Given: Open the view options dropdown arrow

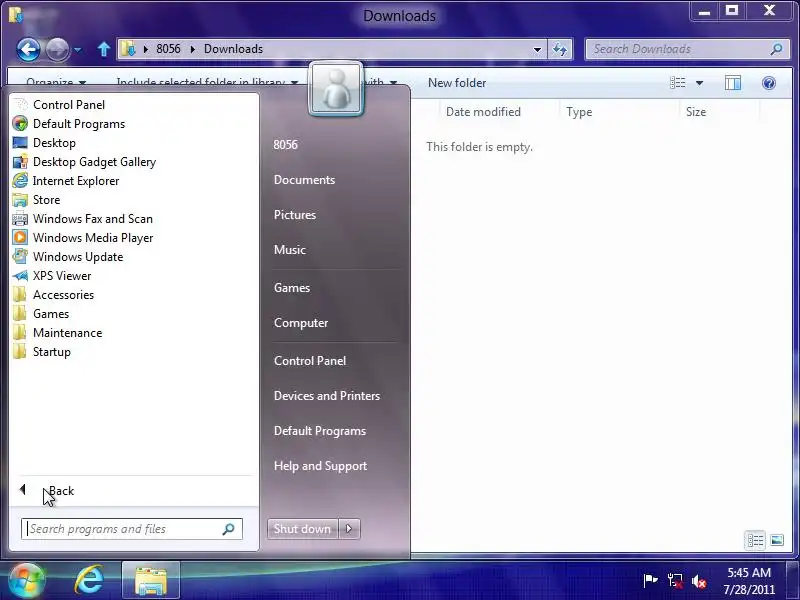Looking at the screenshot, I should point(699,83).
